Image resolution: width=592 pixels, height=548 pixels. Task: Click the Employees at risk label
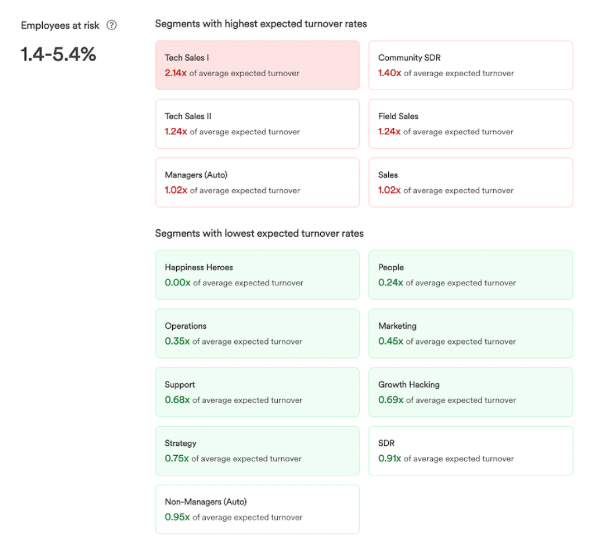(60, 25)
